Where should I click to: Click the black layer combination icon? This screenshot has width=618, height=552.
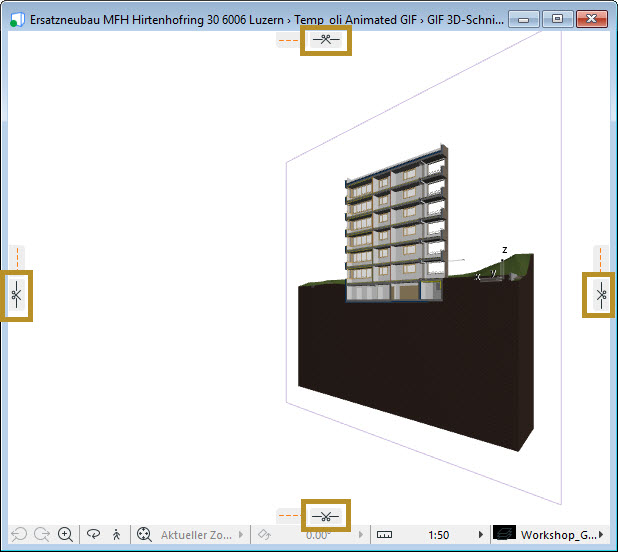[504, 533]
